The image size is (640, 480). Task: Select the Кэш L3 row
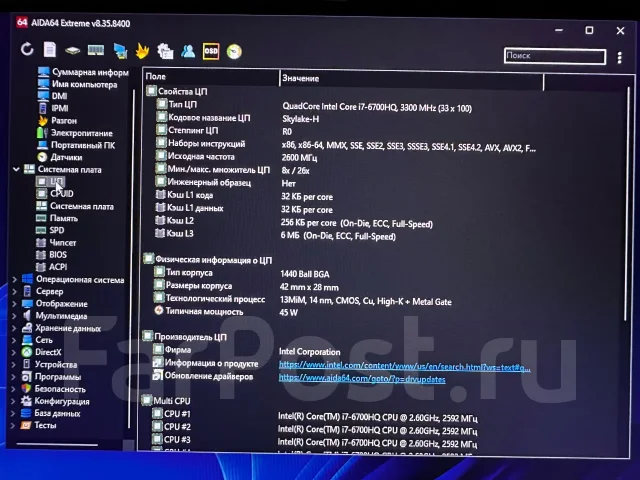pyautogui.click(x=276, y=235)
